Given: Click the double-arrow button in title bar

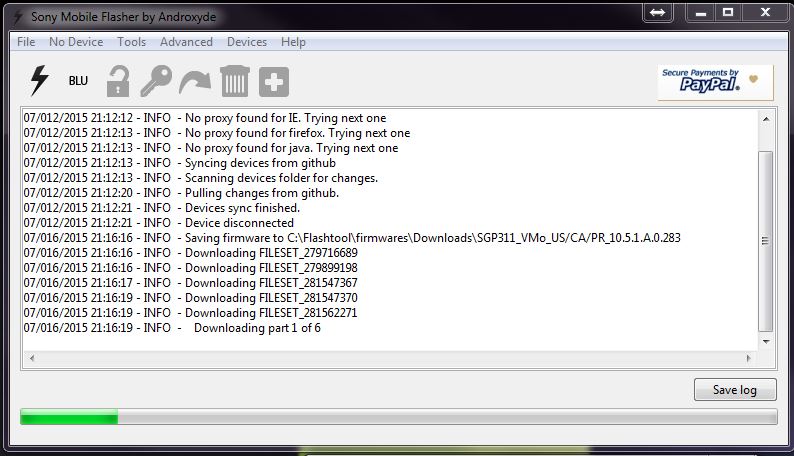Looking at the screenshot, I should [x=657, y=12].
